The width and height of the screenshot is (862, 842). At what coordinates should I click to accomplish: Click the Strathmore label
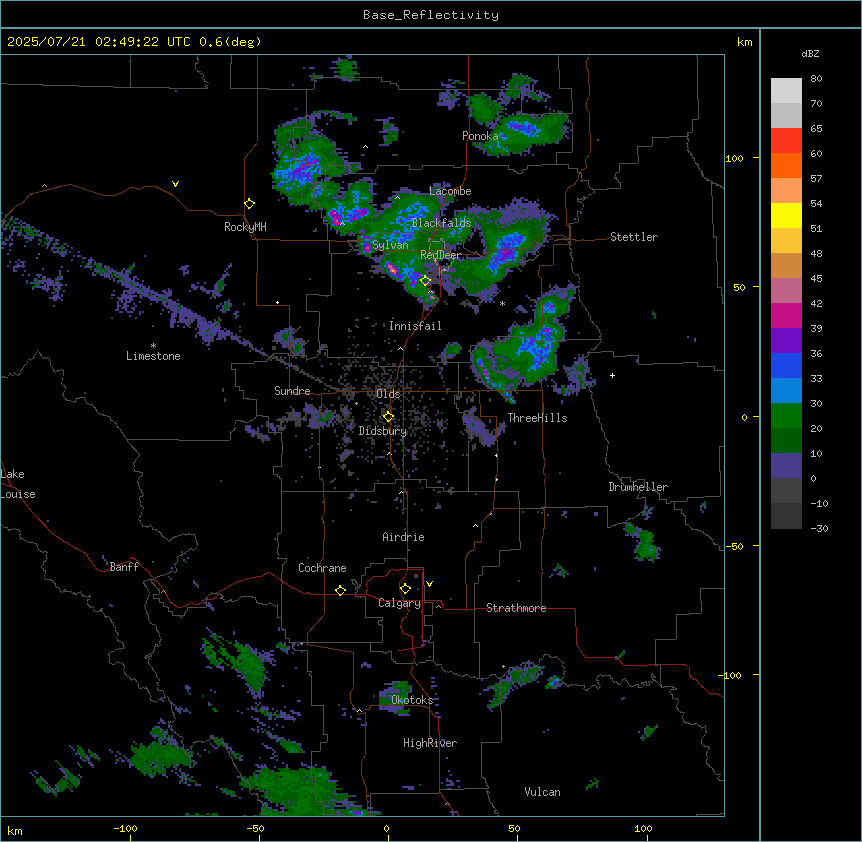coord(516,608)
